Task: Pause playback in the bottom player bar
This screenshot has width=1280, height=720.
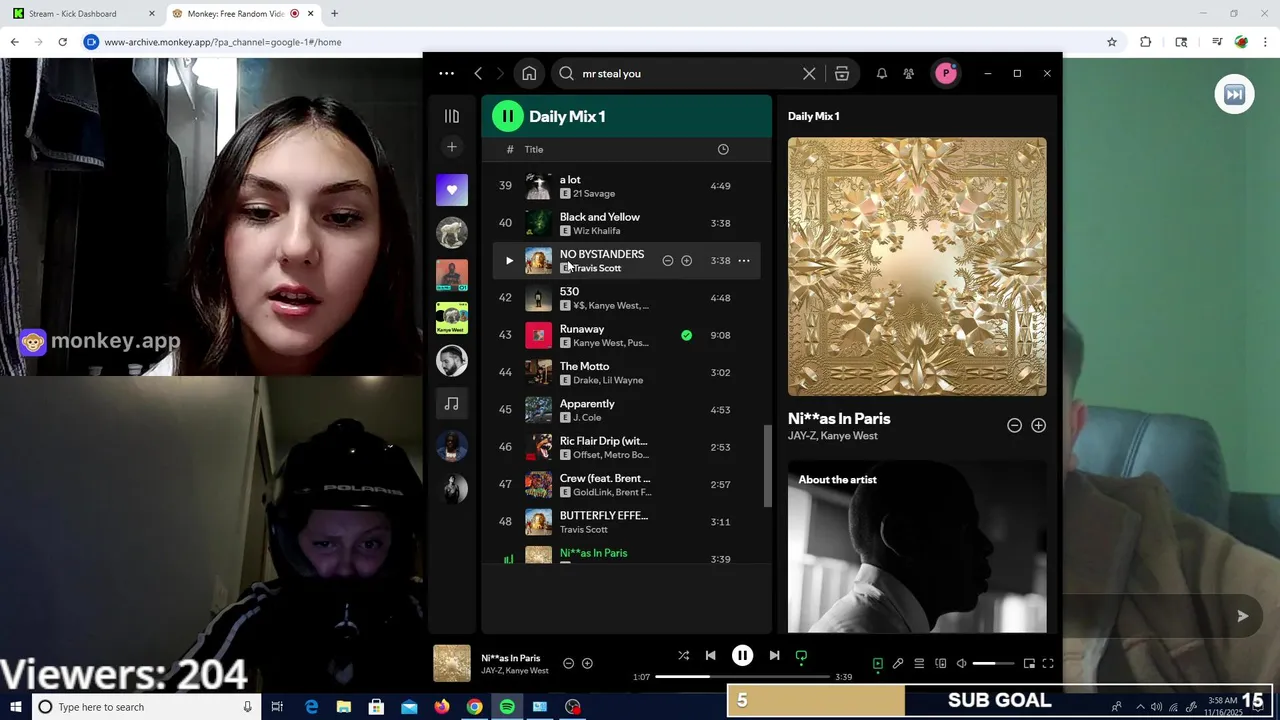Action: coord(742,656)
